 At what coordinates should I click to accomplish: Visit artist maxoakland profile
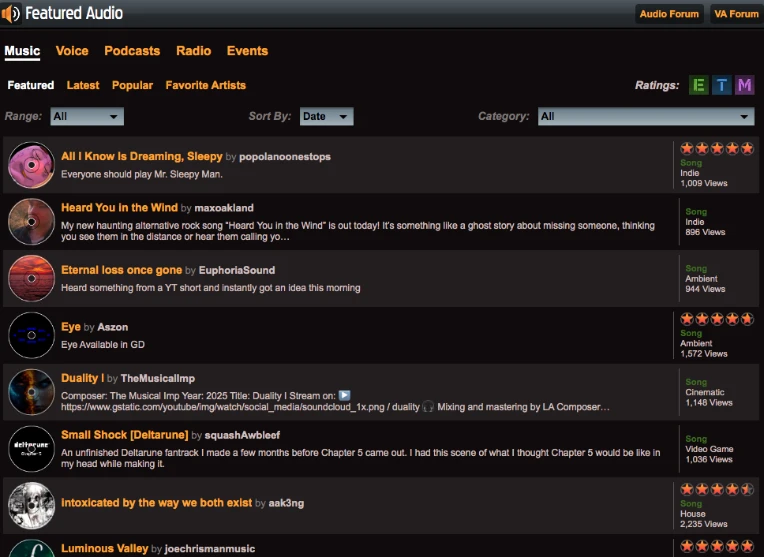coord(224,208)
